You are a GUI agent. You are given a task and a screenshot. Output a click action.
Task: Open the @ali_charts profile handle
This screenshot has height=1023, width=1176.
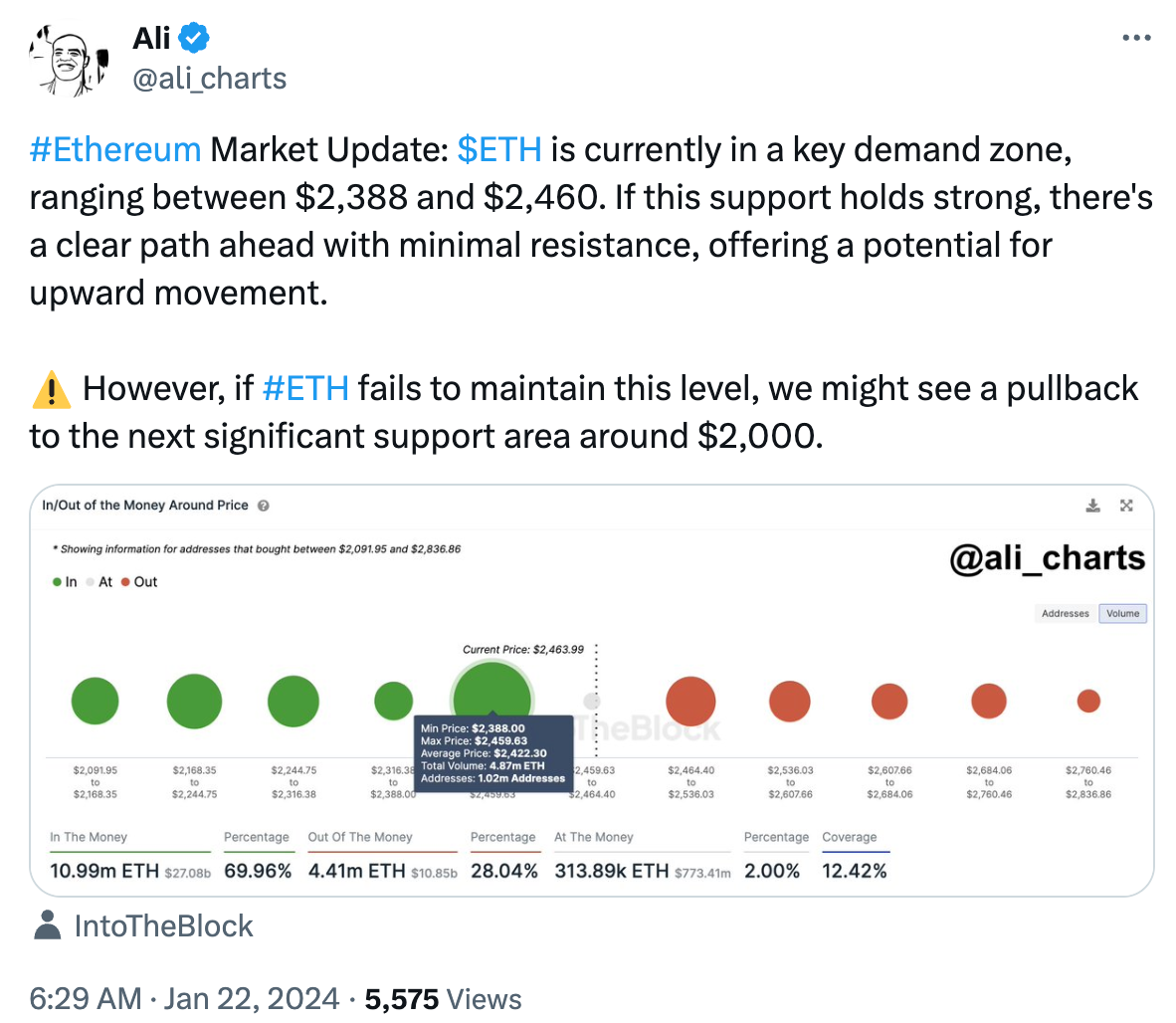[x=209, y=79]
